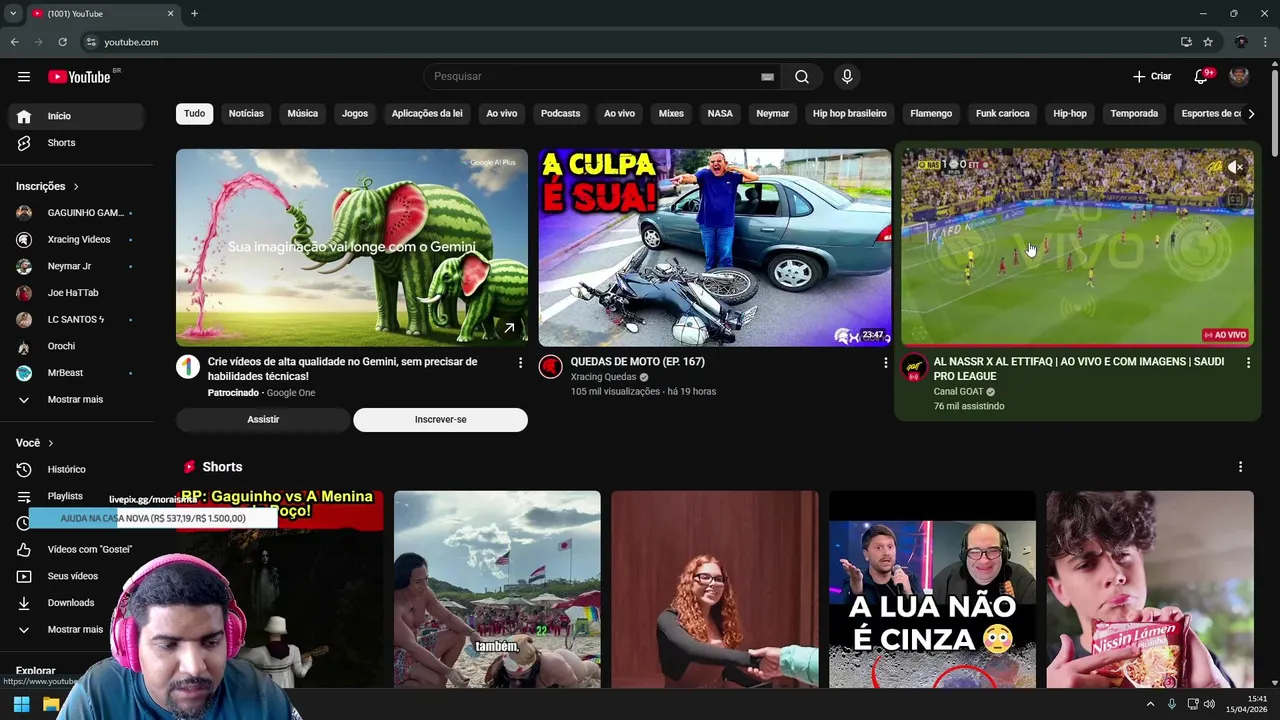Open the hamburger guide menu
Image resolution: width=1280 pixels, height=720 pixels.
(x=24, y=77)
